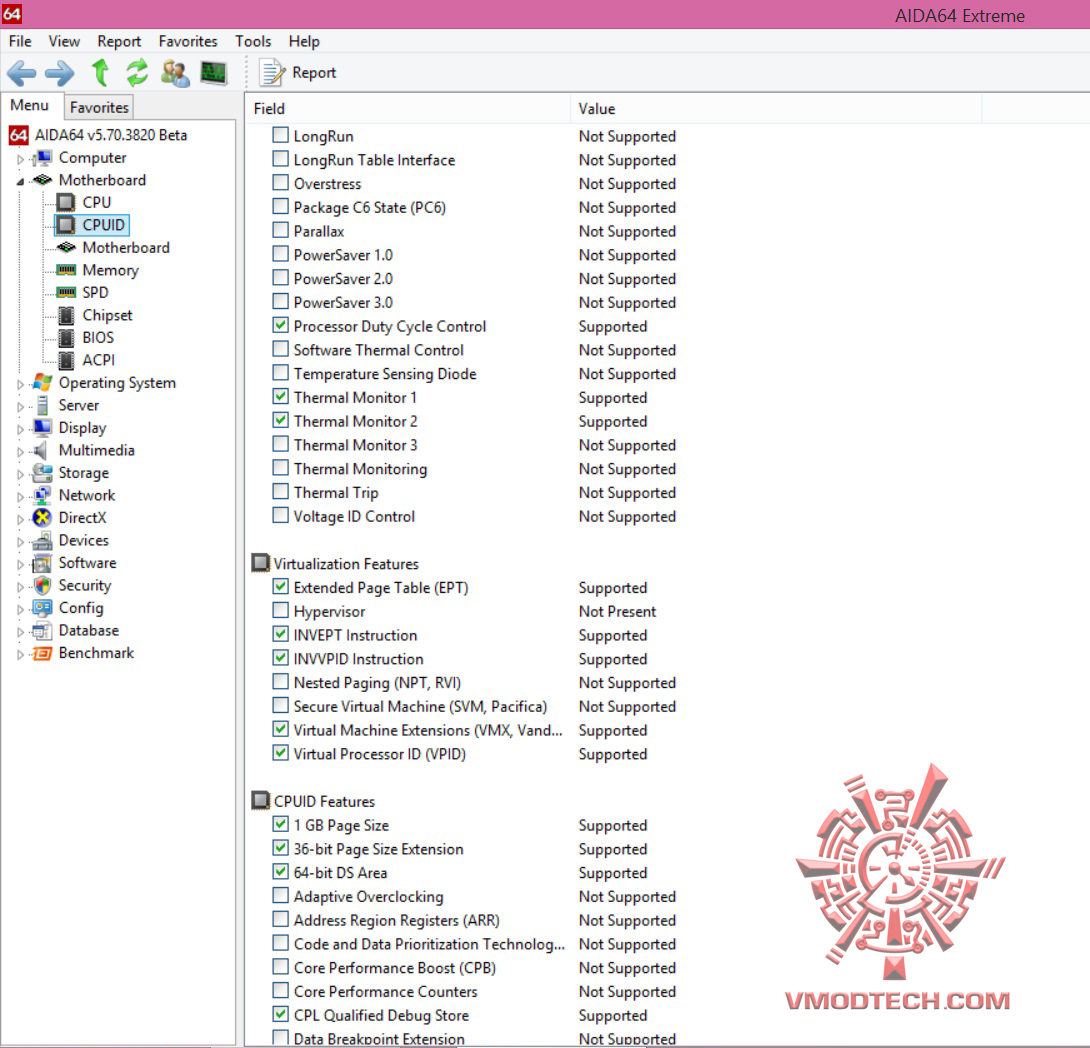Open the View menu

[x=64, y=42]
